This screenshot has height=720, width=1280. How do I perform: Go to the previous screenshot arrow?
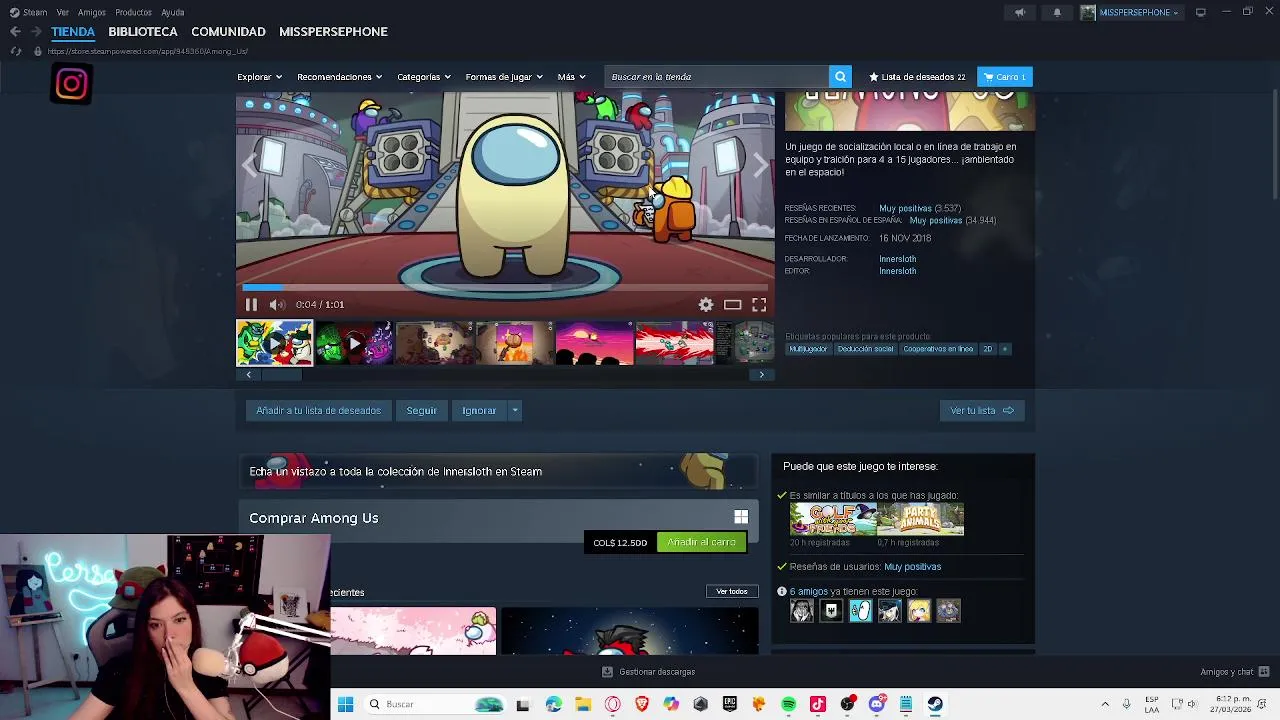pyautogui.click(x=250, y=165)
